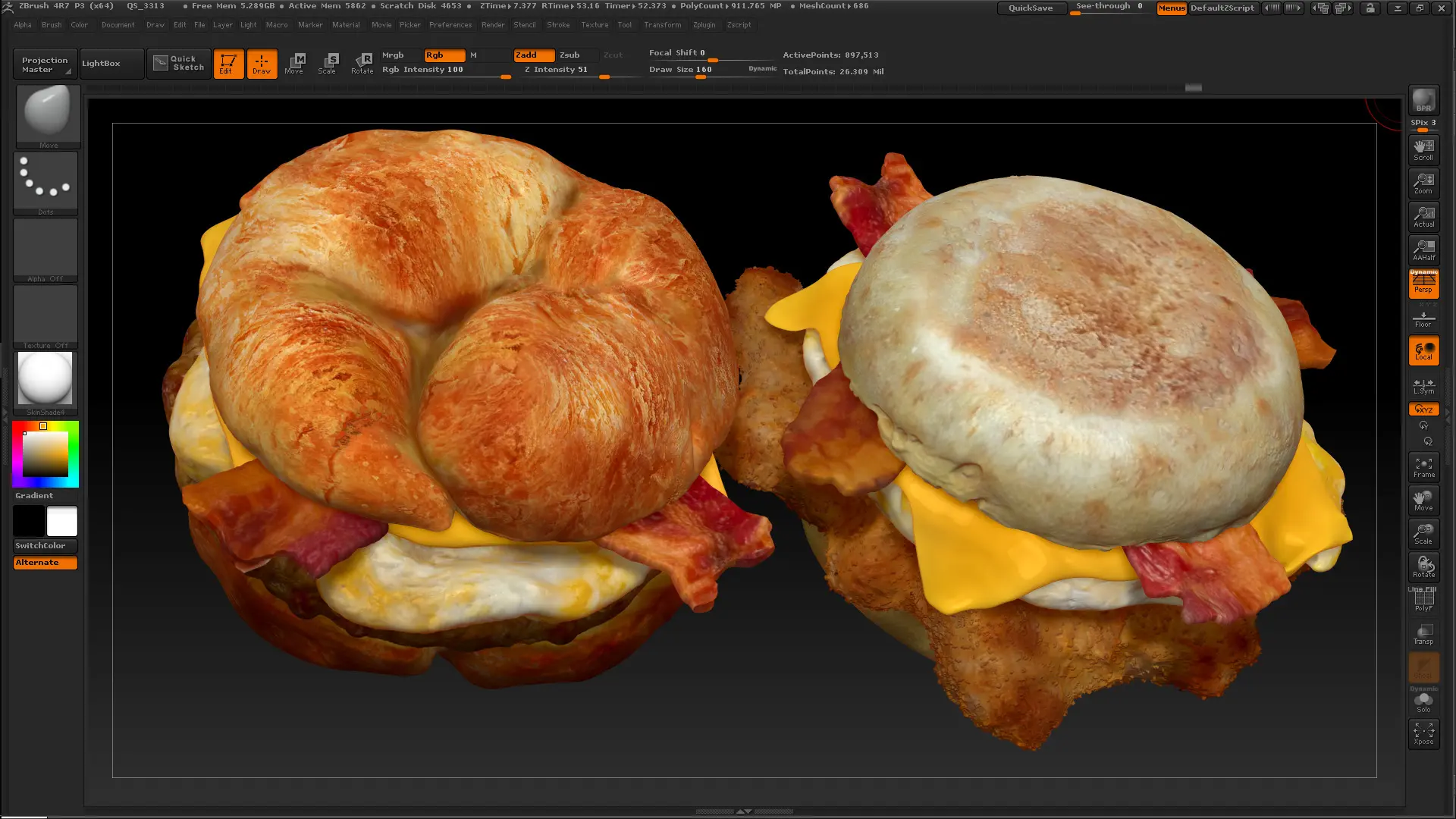This screenshot has height=819, width=1456.
Task: Open the Zplugin menu
Action: coord(704,25)
